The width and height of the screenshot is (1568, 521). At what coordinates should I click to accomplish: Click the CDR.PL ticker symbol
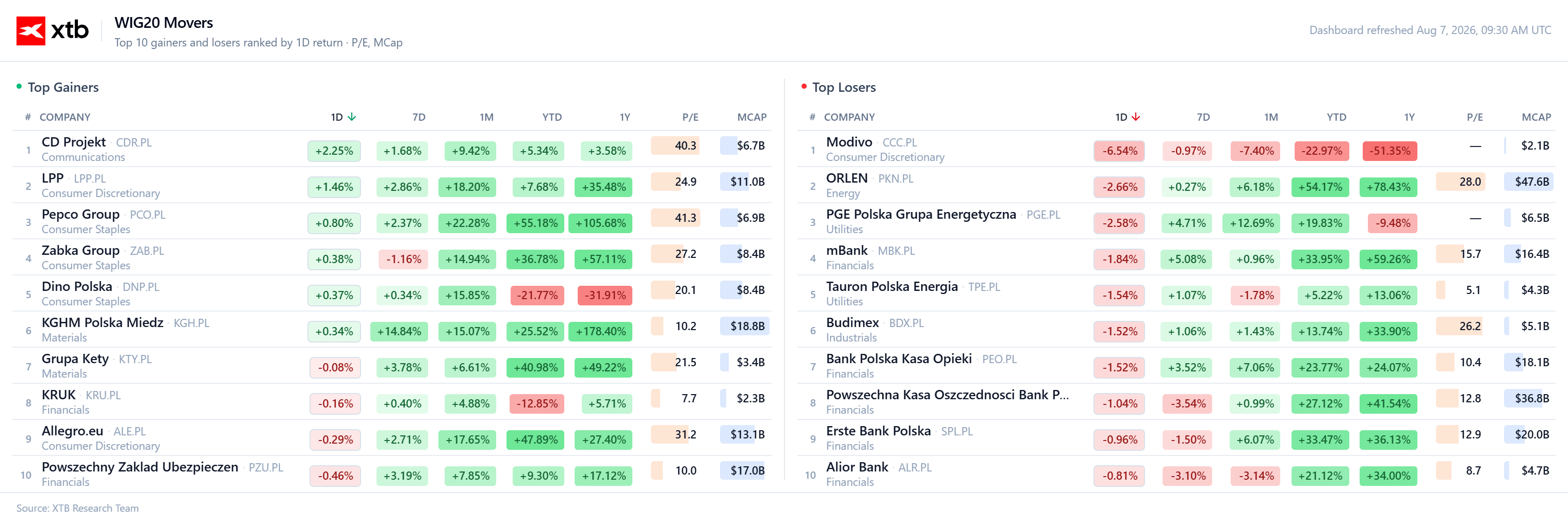[x=134, y=142]
